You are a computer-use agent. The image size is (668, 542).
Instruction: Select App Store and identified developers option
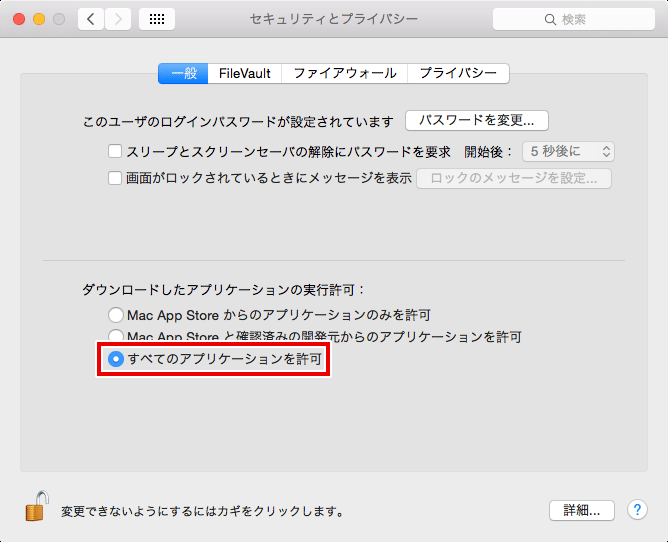[x=116, y=337]
